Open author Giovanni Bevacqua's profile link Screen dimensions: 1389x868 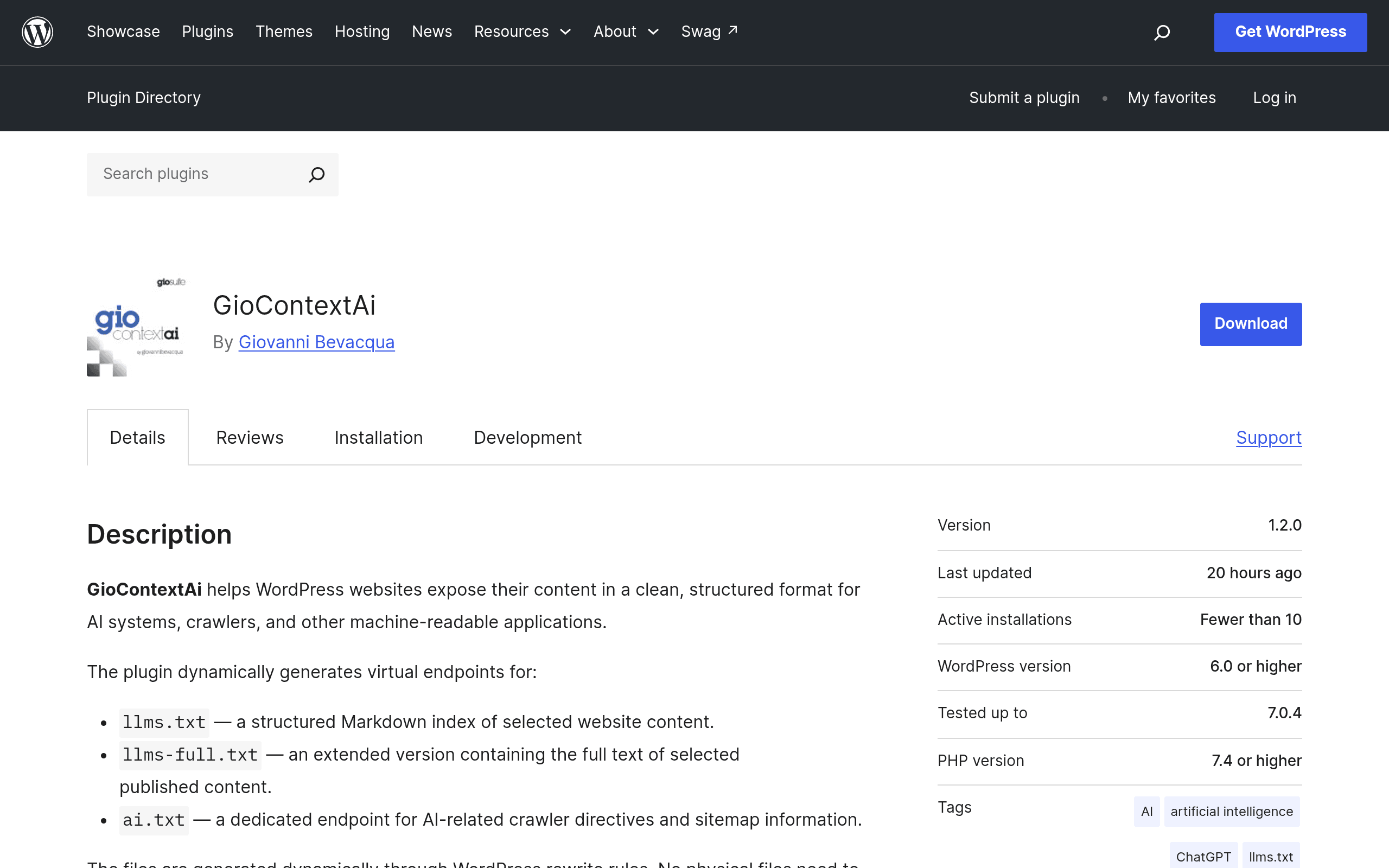tap(317, 342)
